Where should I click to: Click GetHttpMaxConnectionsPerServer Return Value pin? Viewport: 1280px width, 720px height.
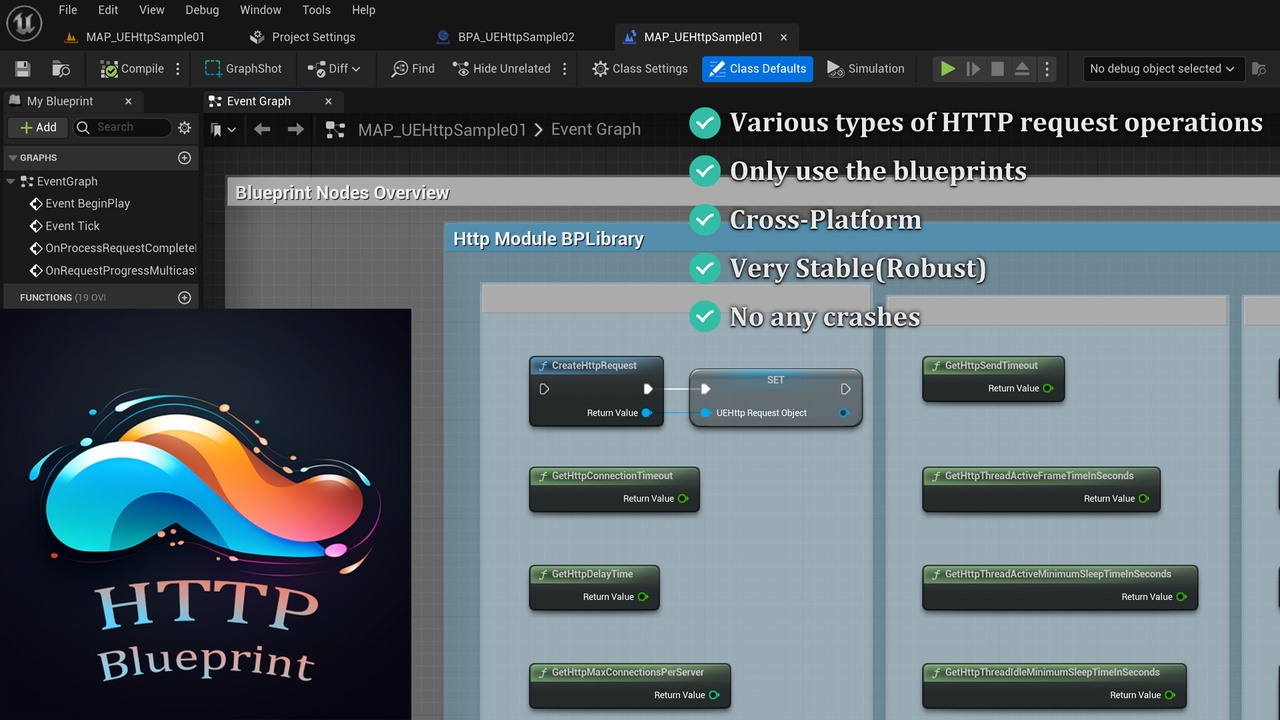coord(714,695)
